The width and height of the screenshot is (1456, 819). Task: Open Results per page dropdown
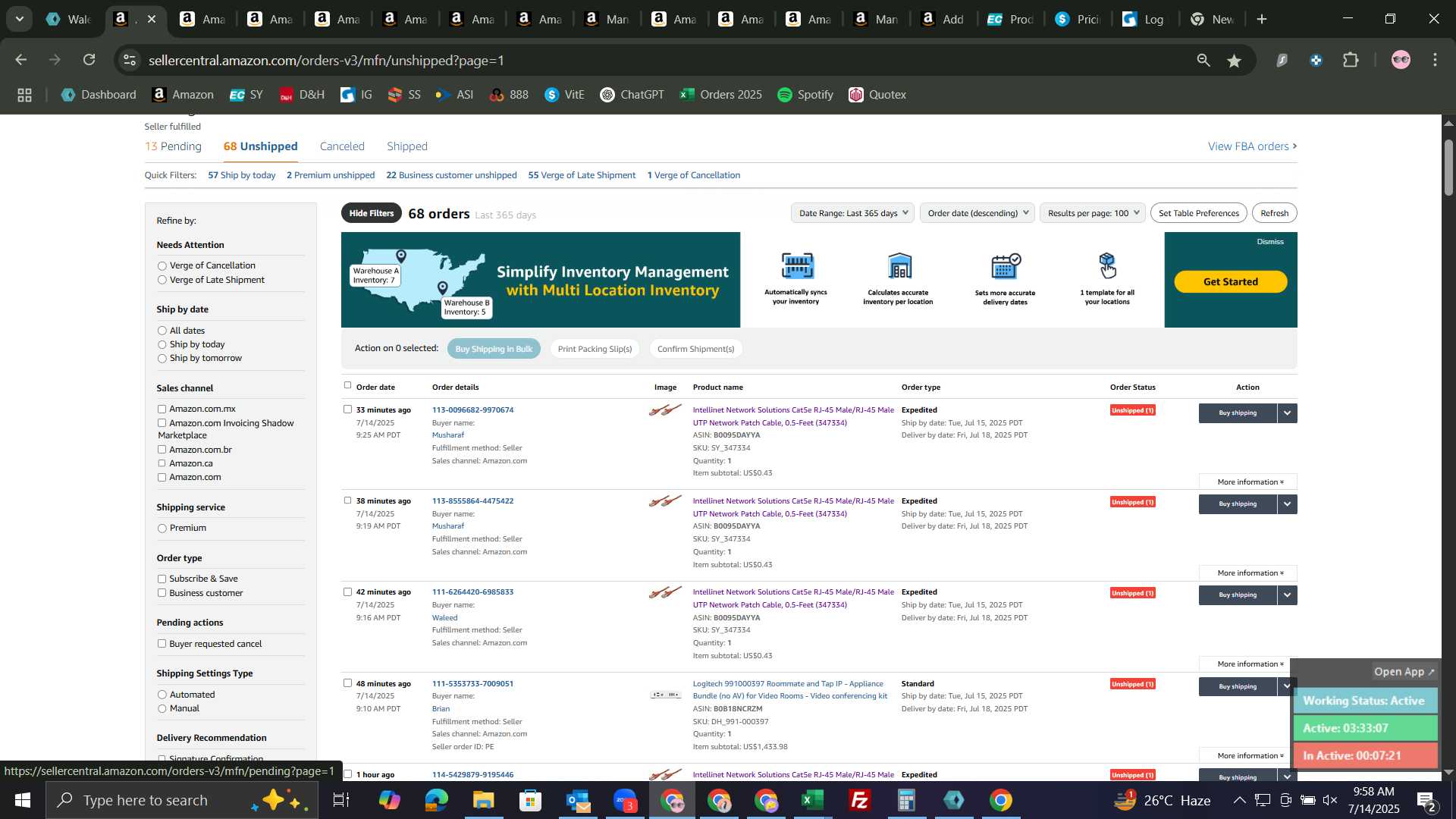[1092, 213]
